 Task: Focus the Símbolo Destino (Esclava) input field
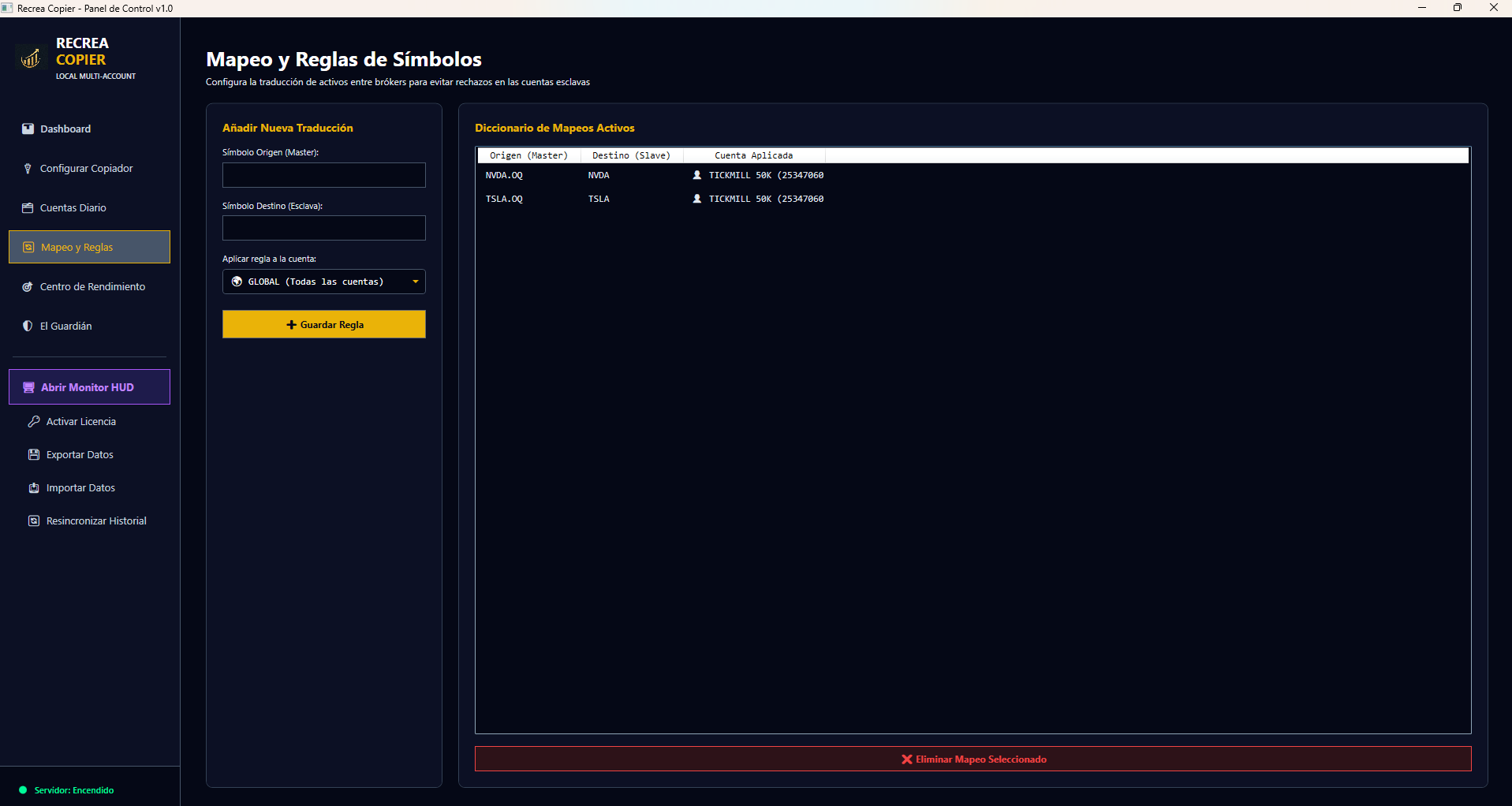click(x=324, y=228)
